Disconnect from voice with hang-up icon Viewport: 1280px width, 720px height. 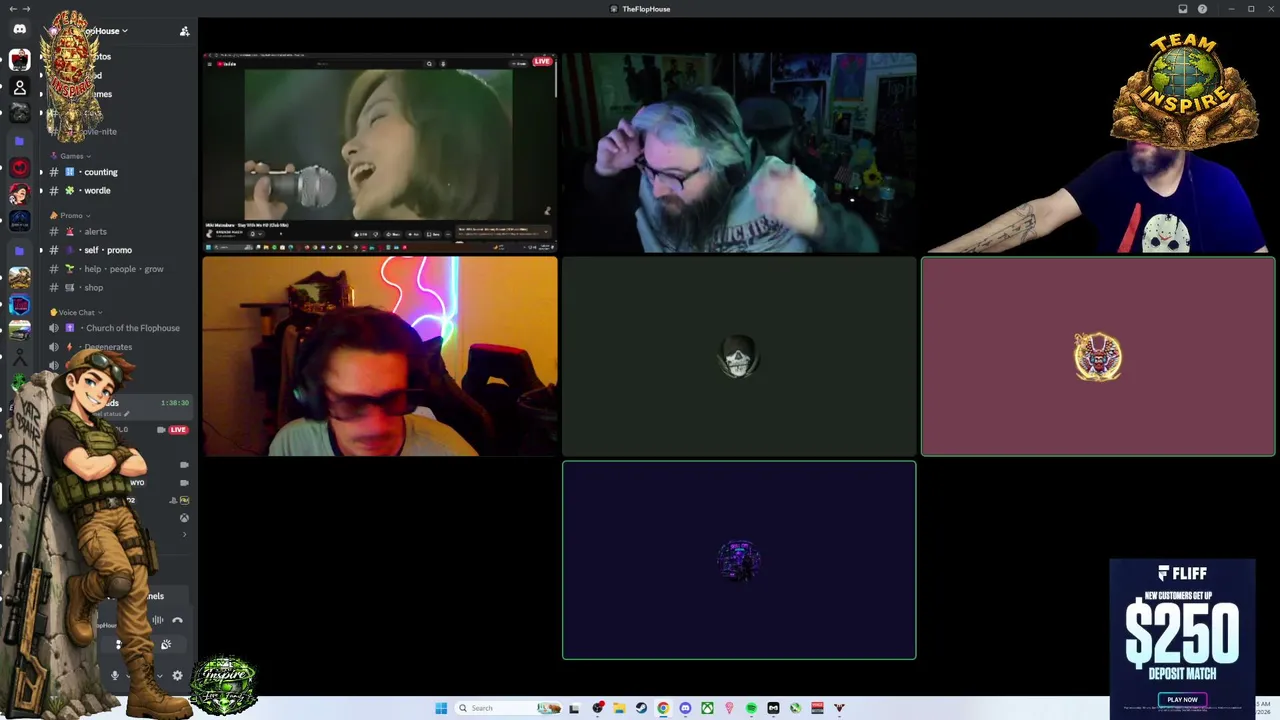pyautogui.click(x=178, y=621)
